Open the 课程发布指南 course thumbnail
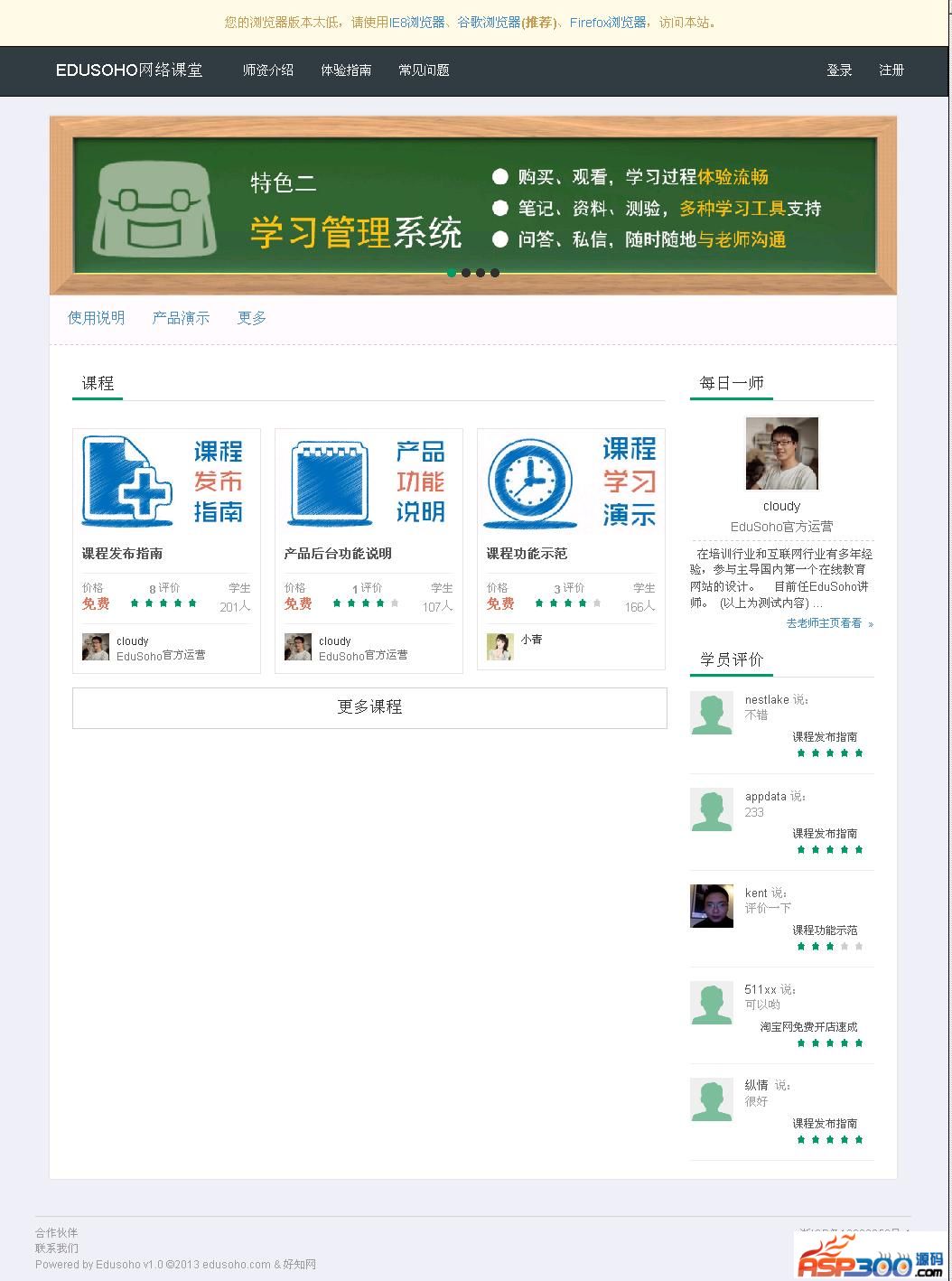The height and width of the screenshot is (1281, 952). (x=166, y=482)
